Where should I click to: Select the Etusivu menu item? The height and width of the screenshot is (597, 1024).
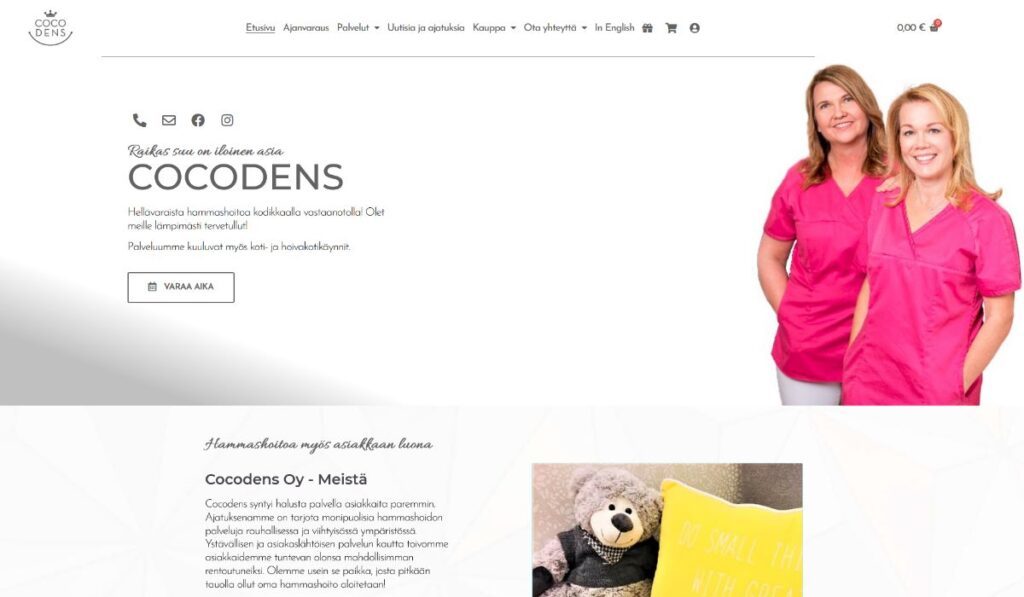coord(260,27)
